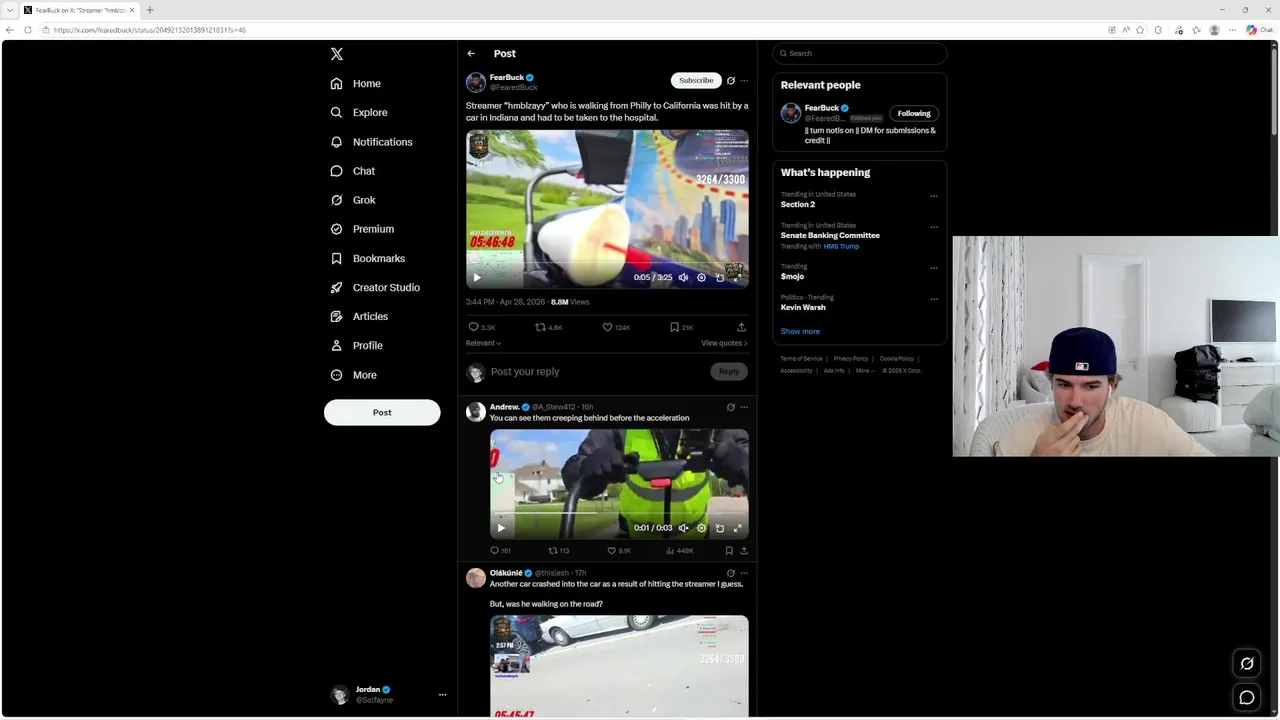The height and width of the screenshot is (720, 1280).
Task: Open options for Kevin Warsh trend
Action: coord(934,299)
